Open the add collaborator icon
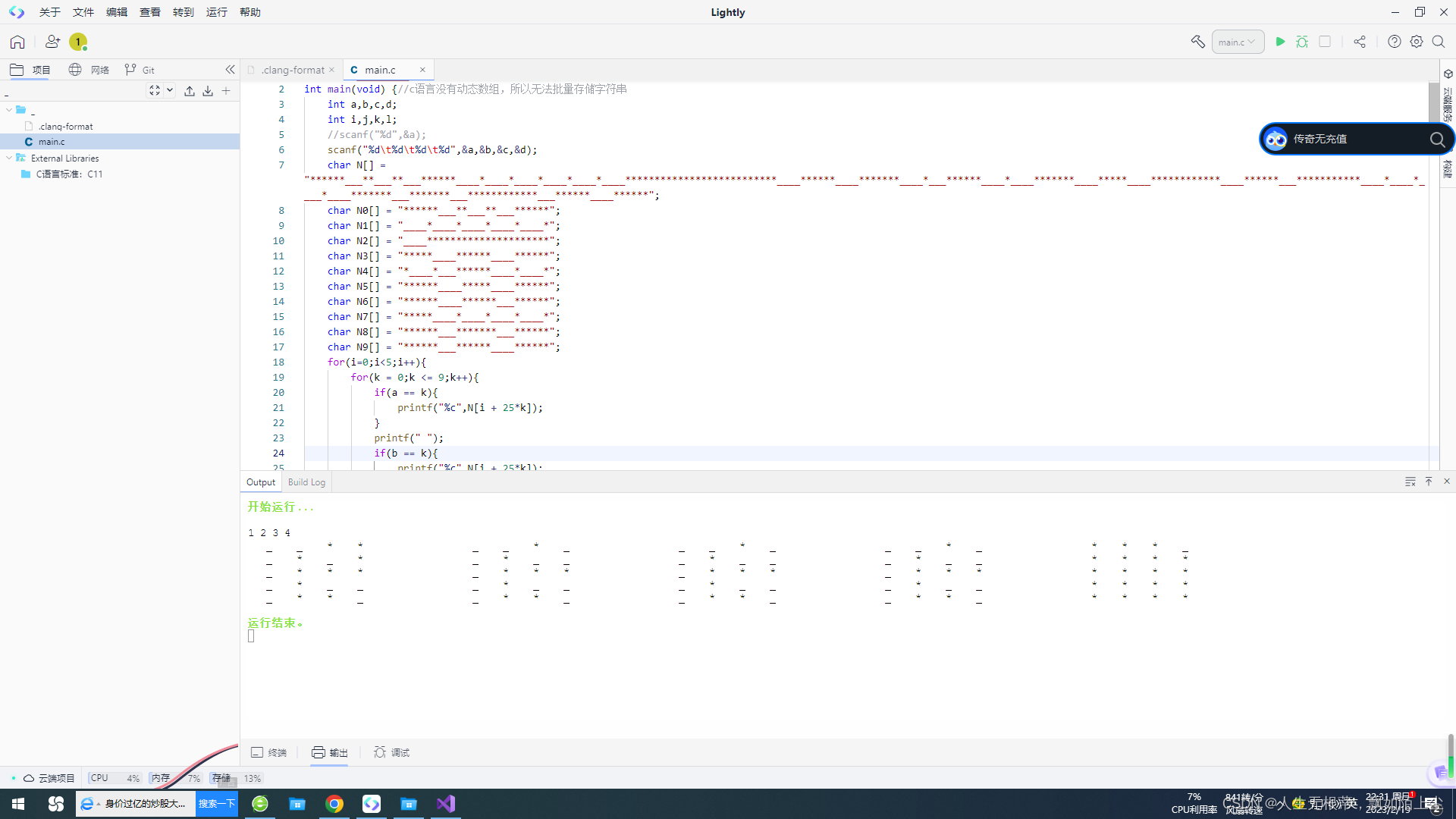1456x819 pixels. click(x=52, y=42)
